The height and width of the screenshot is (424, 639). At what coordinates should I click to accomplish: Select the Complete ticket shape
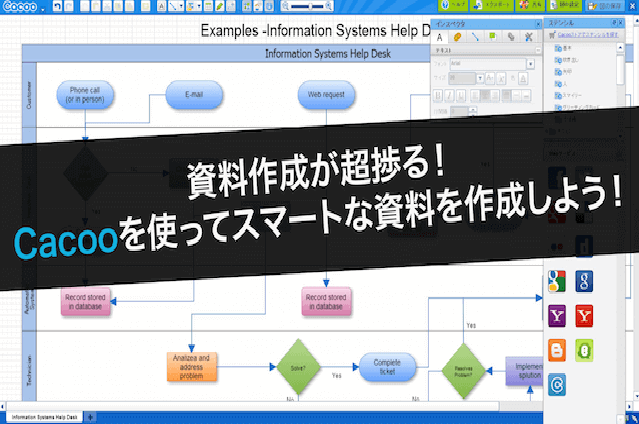(x=386, y=368)
